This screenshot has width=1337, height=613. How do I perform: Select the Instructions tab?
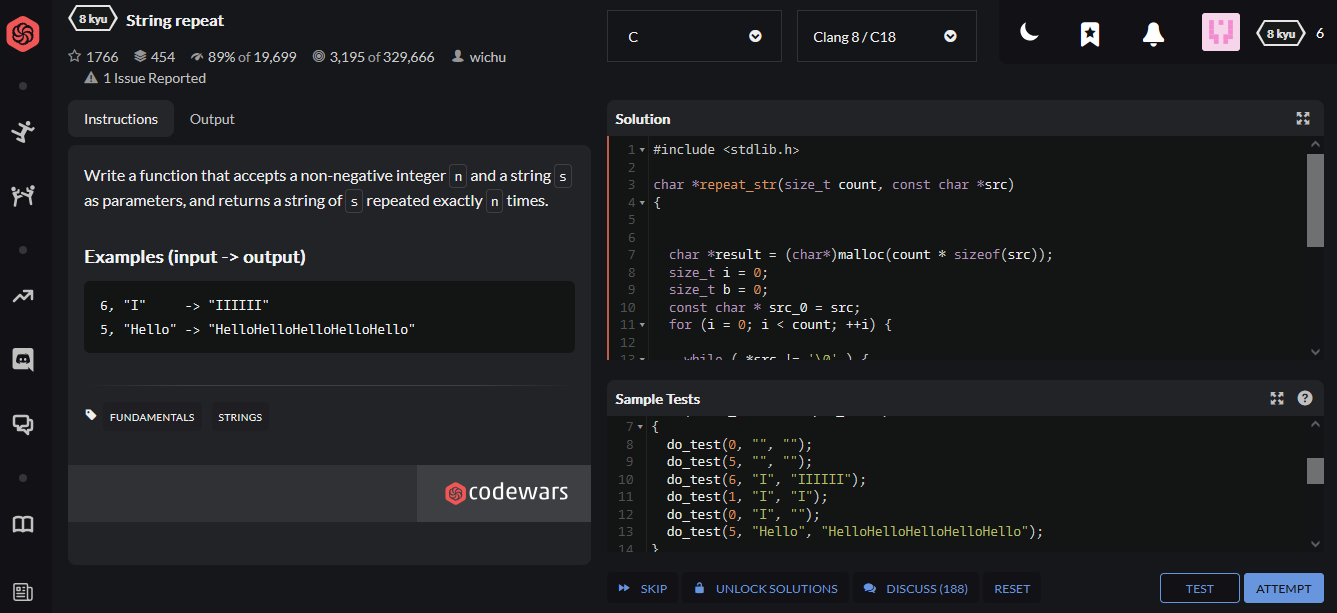pos(121,119)
